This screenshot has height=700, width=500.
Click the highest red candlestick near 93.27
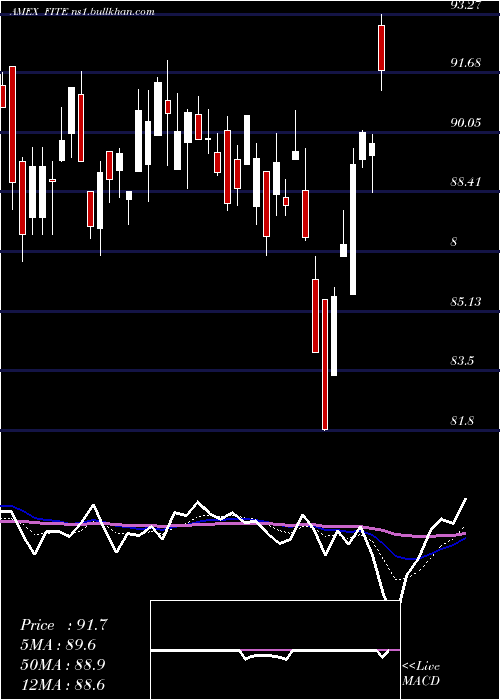point(381,48)
